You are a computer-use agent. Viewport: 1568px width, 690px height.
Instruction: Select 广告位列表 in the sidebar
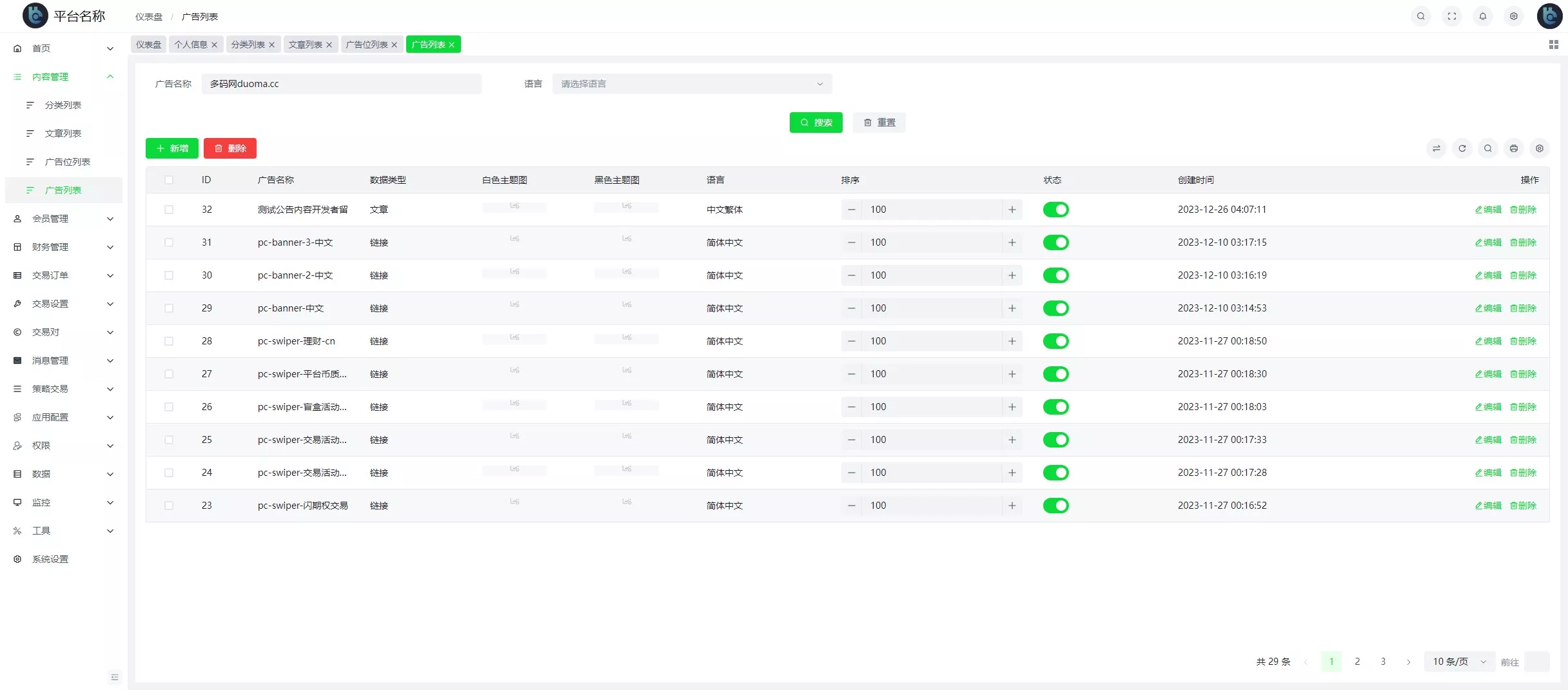point(68,162)
